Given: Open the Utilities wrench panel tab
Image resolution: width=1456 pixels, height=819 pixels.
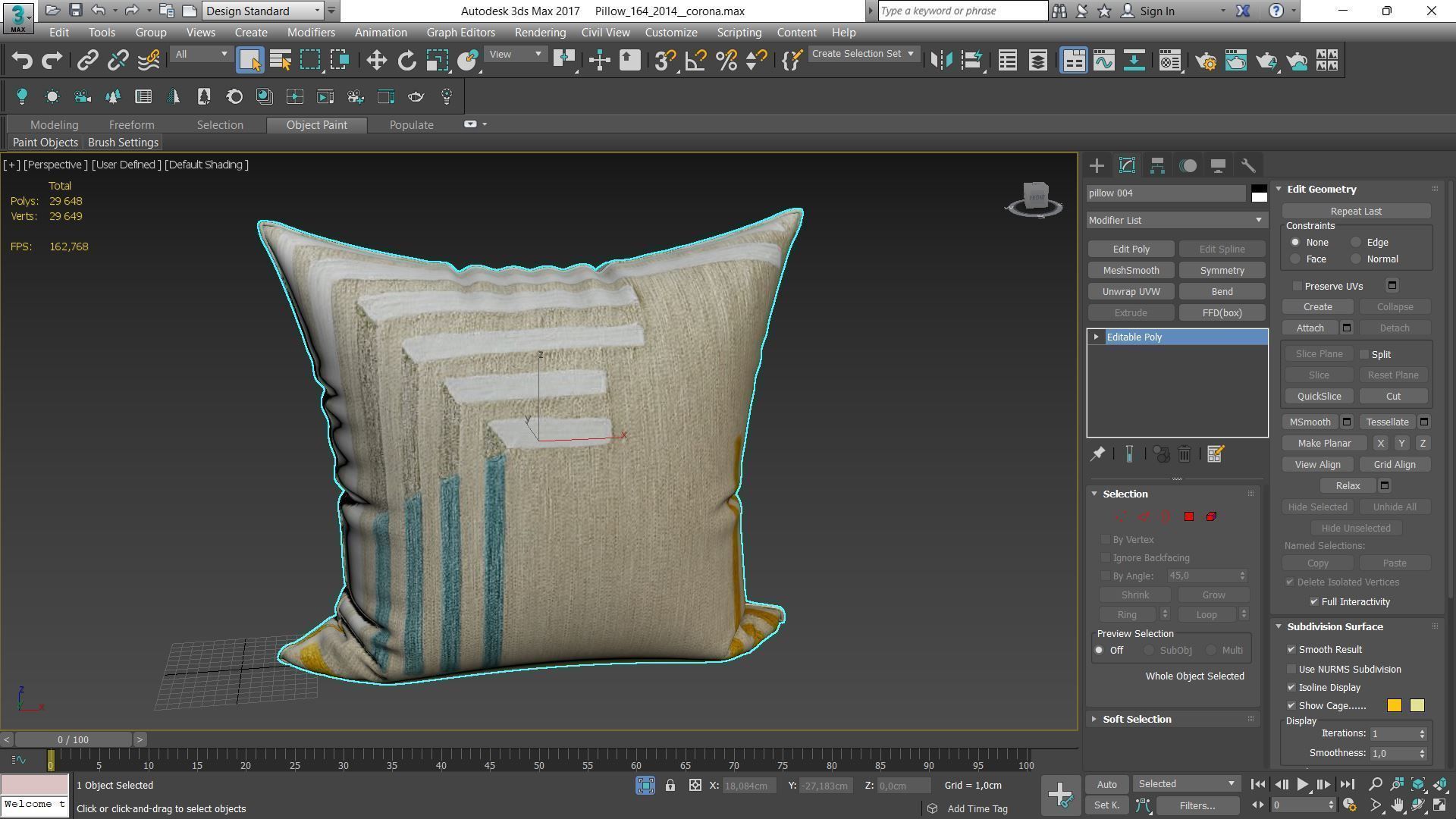Looking at the screenshot, I should 1248,165.
